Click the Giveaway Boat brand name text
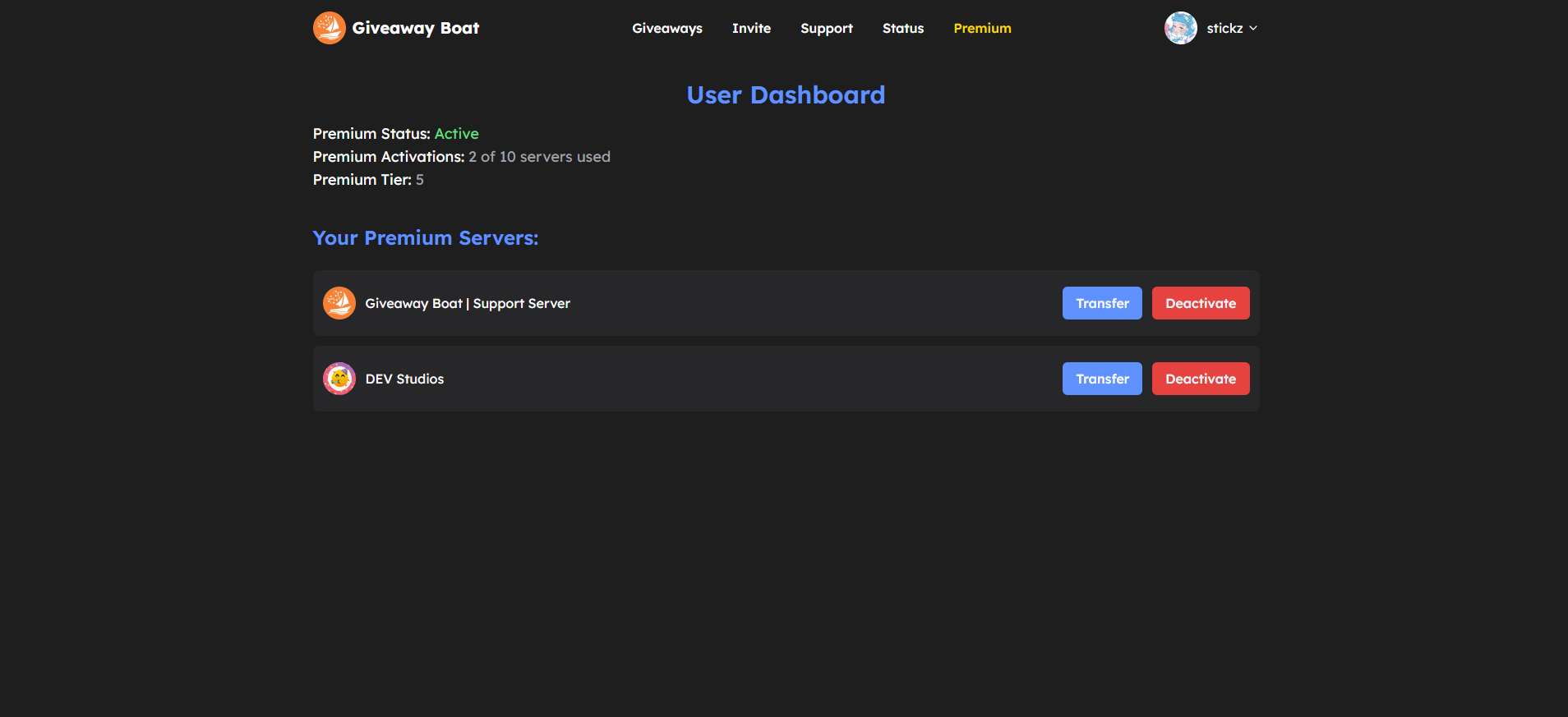This screenshot has width=1568, height=717. (415, 28)
